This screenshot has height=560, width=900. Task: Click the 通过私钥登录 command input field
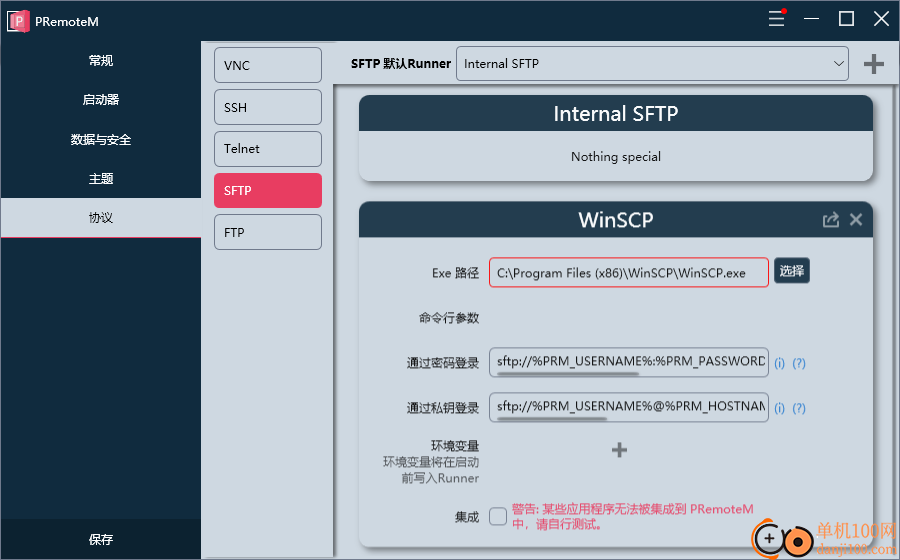629,407
